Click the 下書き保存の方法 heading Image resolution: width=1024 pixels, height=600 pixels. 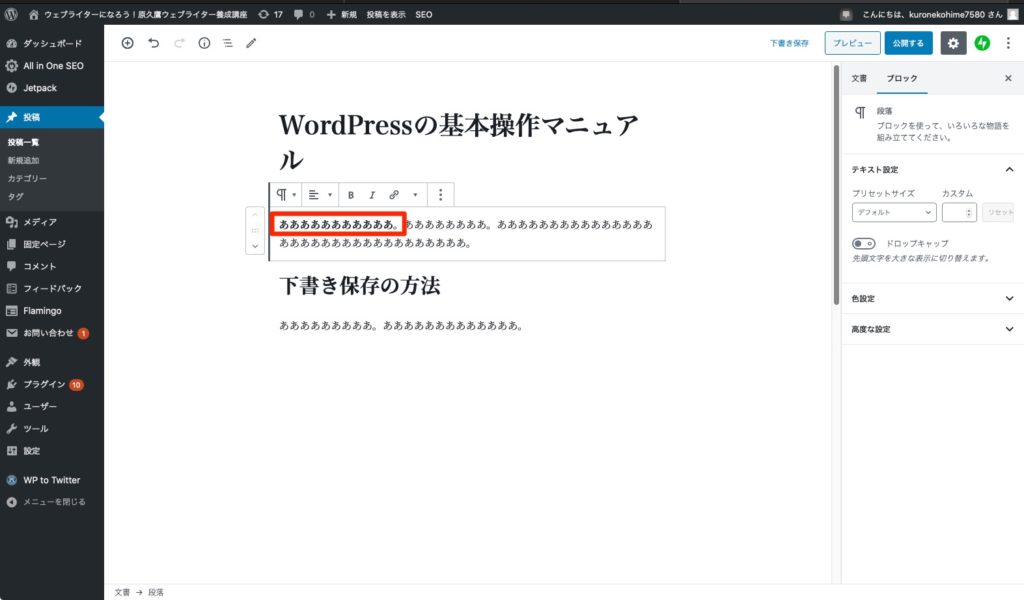click(x=360, y=285)
